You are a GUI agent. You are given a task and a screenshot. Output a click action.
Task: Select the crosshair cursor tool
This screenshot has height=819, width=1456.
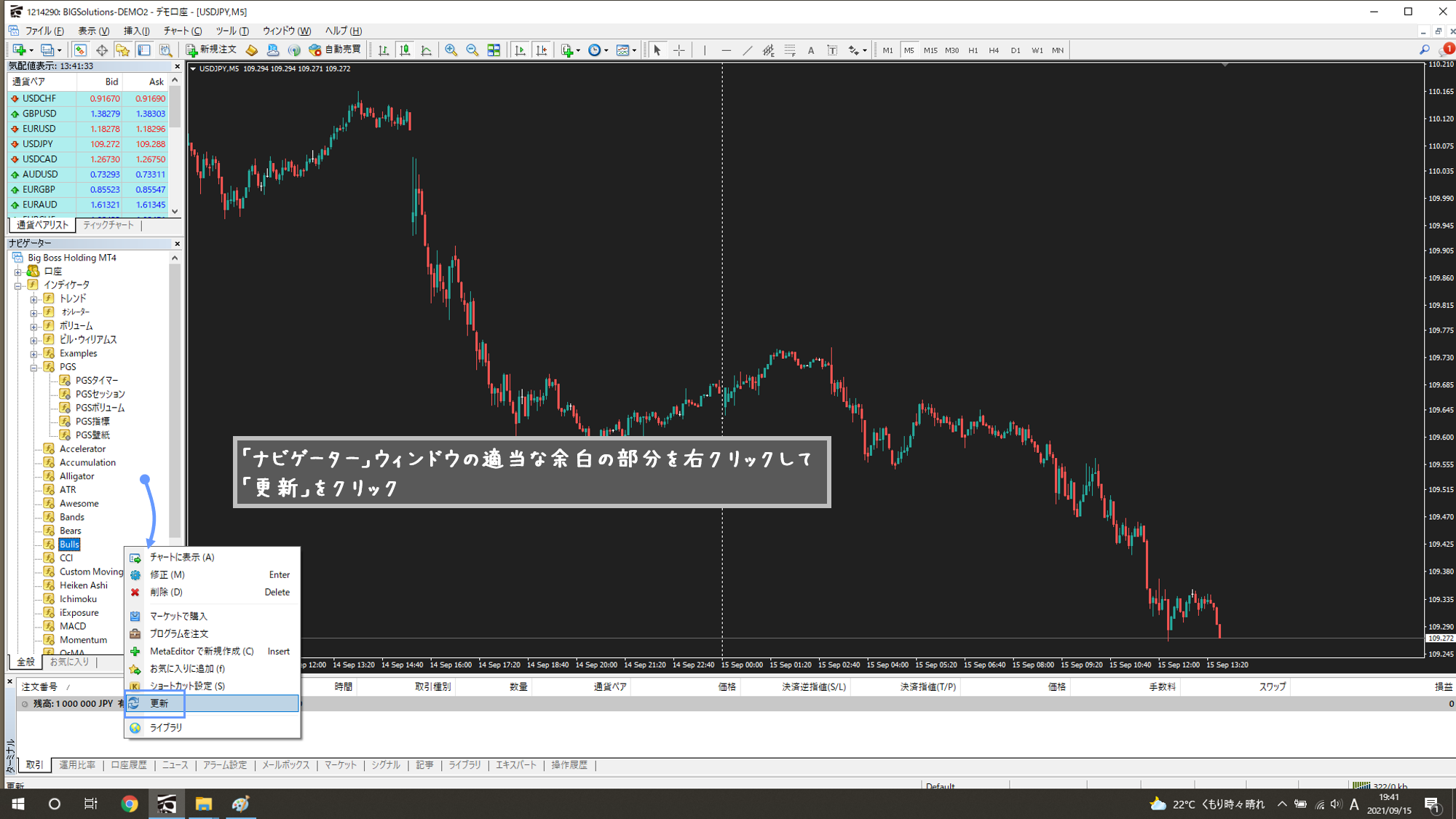pos(678,50)
